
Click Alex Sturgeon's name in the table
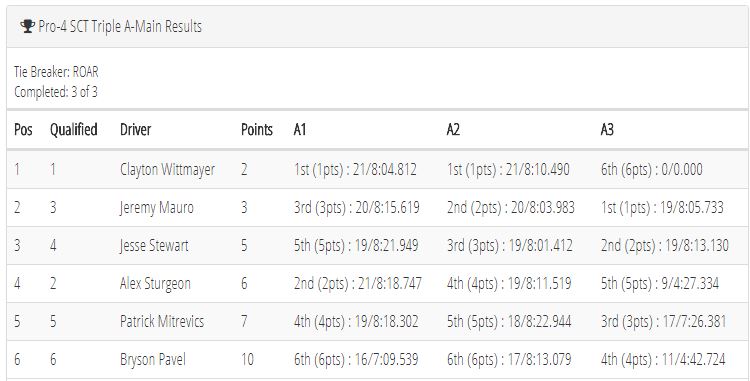click(155, 284)
